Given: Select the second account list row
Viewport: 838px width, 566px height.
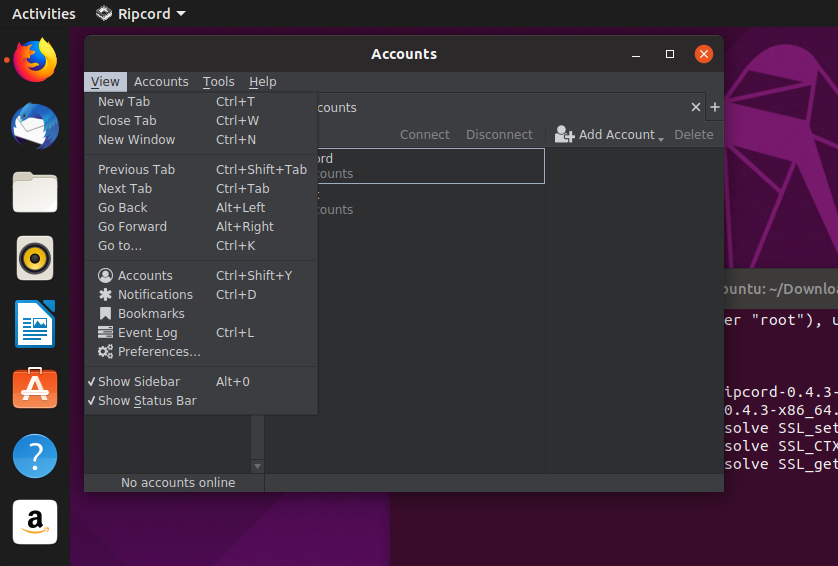Looking at the screenshot, I should click(x=431, y=201).
